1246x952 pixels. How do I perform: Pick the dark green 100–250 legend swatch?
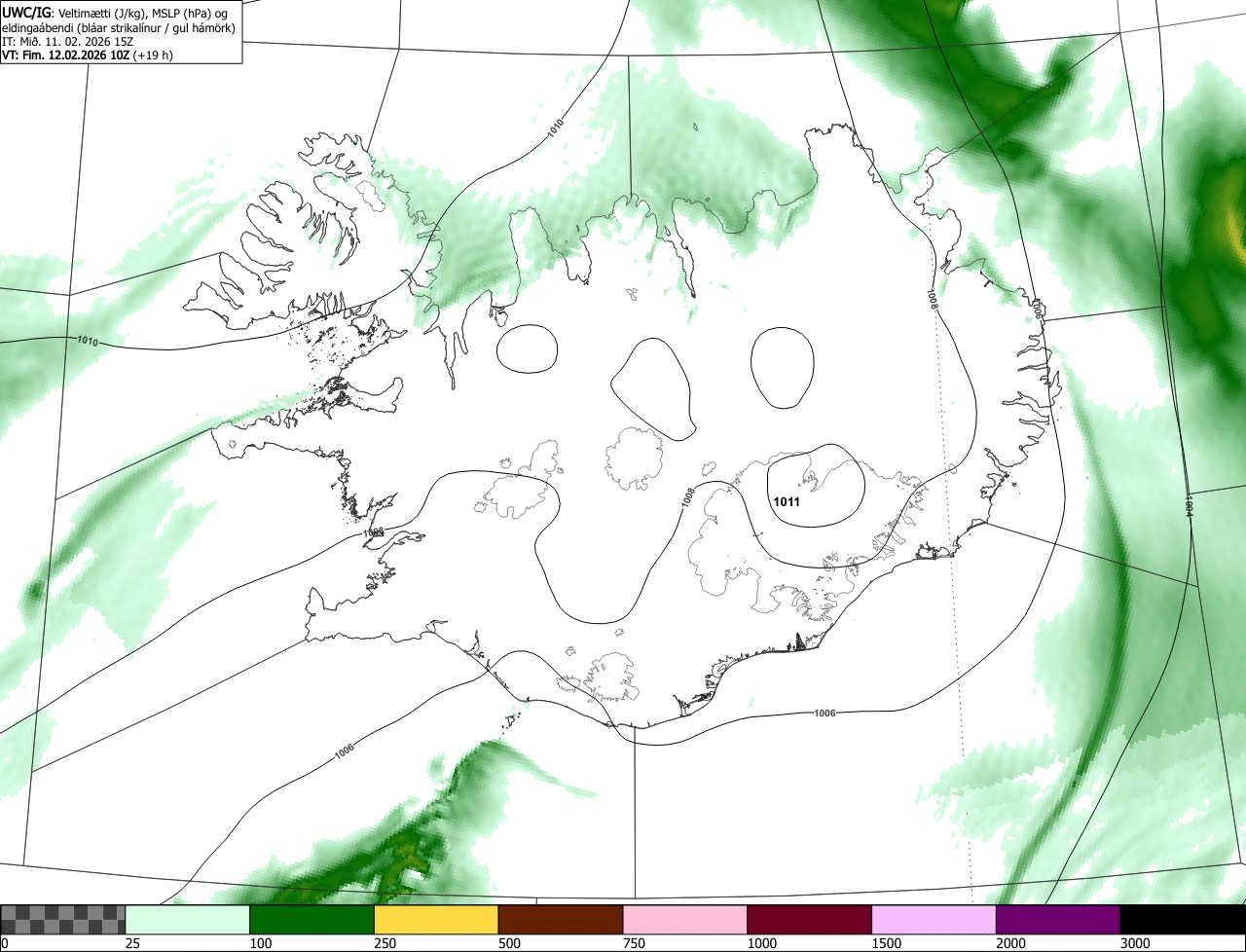[x=312, y=920]
